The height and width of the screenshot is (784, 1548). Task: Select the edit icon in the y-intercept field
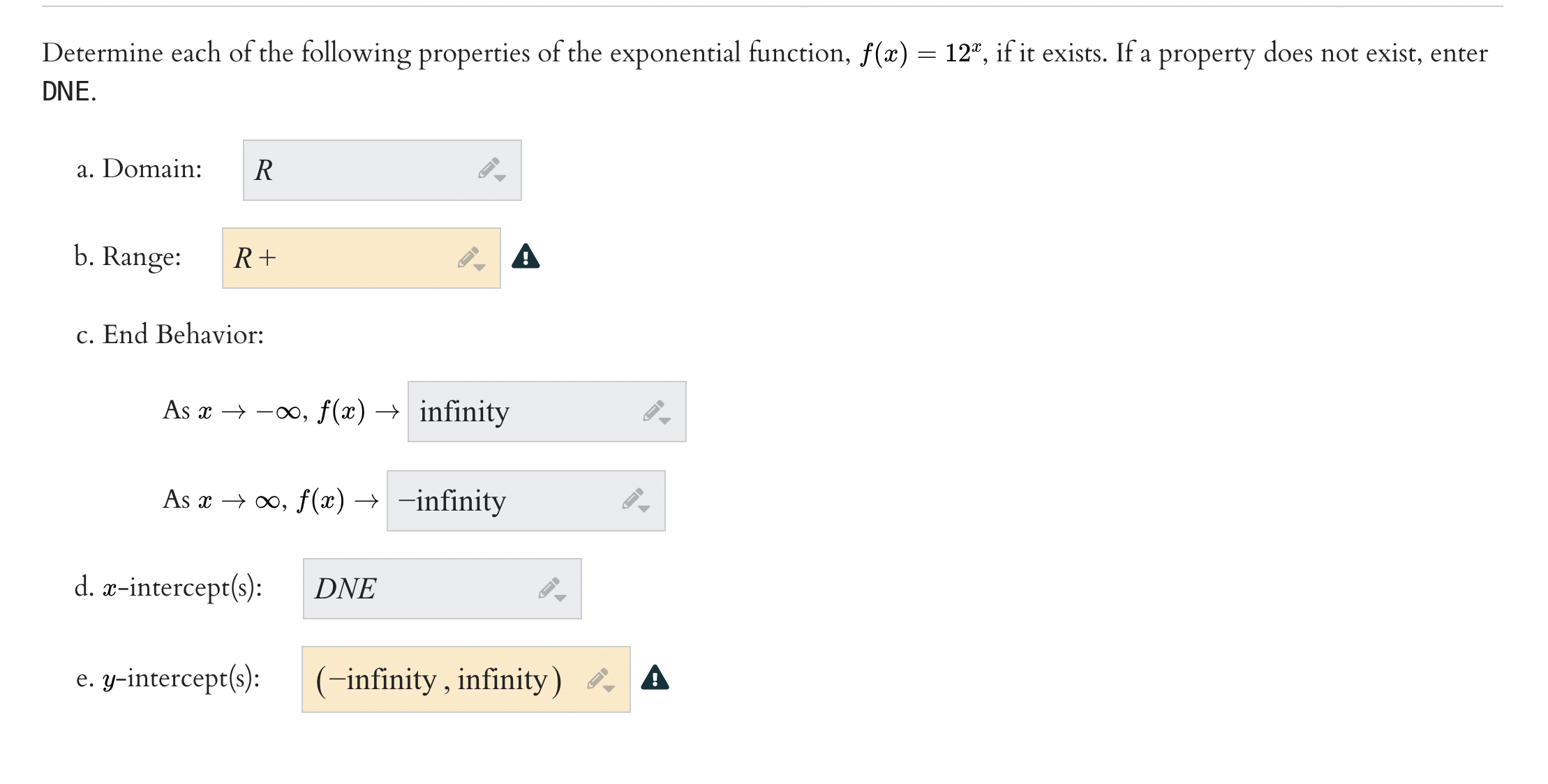pos(597,677)
